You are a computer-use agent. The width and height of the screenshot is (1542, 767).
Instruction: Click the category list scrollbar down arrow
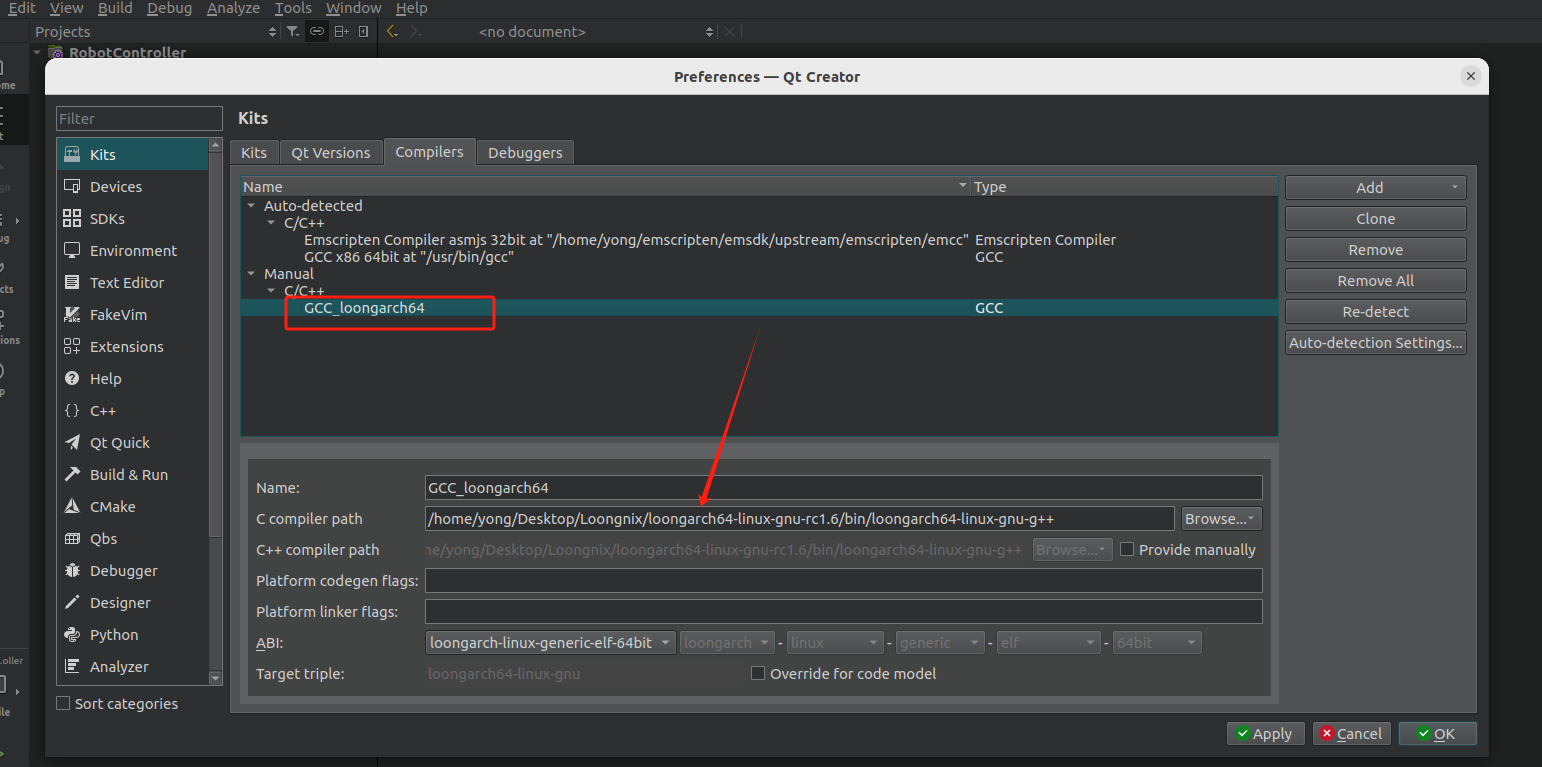tap(216, 678)
